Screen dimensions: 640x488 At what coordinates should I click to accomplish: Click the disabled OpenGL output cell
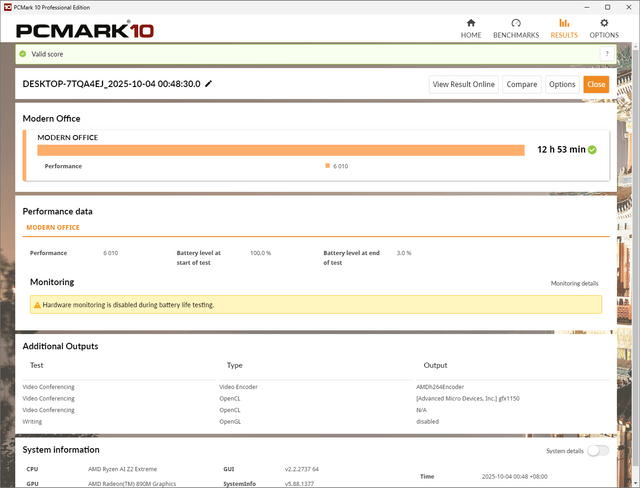[x=427, y=421]
